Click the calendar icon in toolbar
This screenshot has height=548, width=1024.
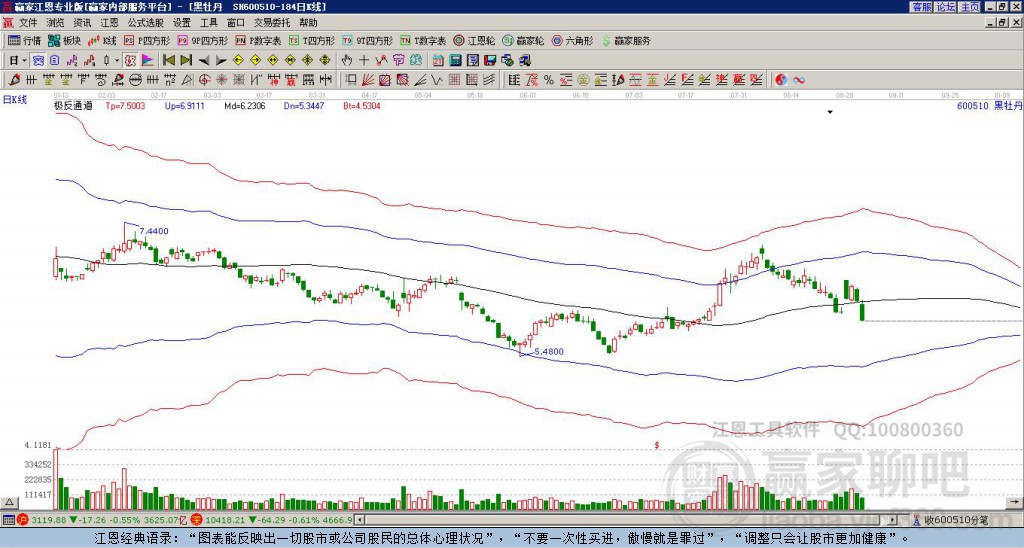click(438, 61)
